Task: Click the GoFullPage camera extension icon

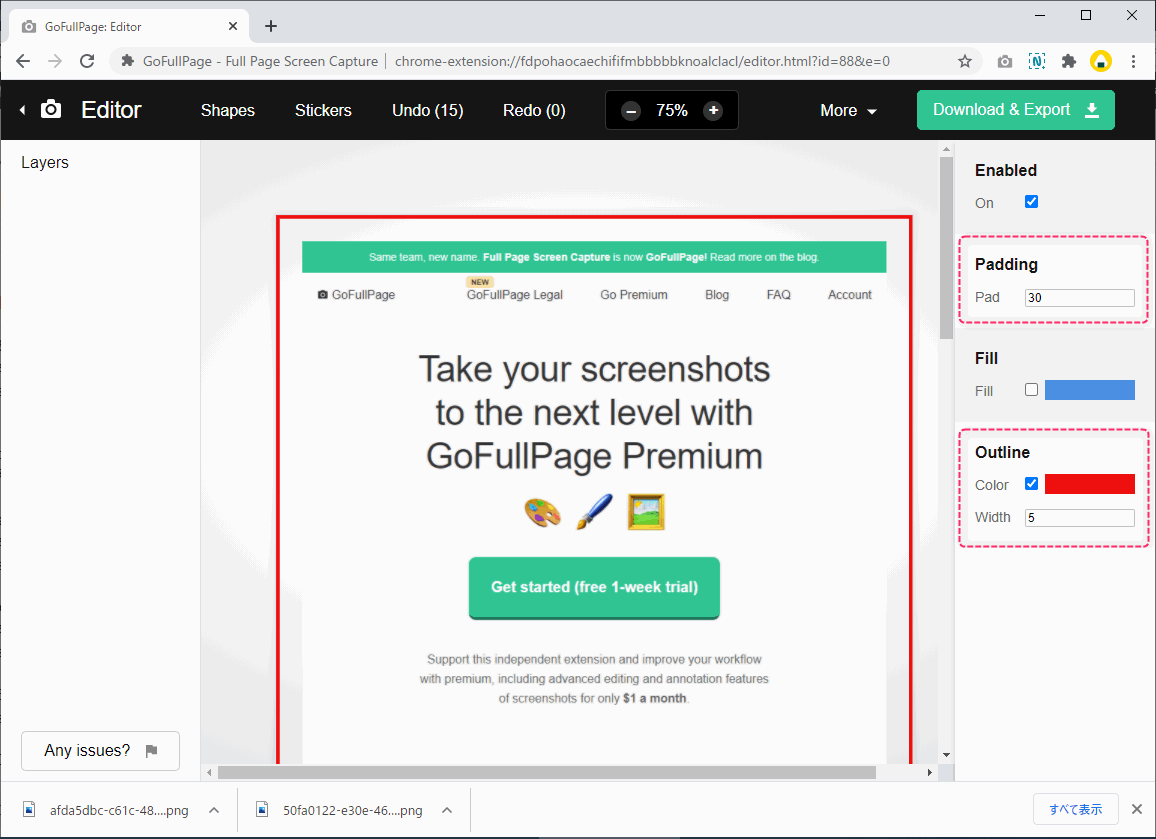Action: click(1005, 61)
